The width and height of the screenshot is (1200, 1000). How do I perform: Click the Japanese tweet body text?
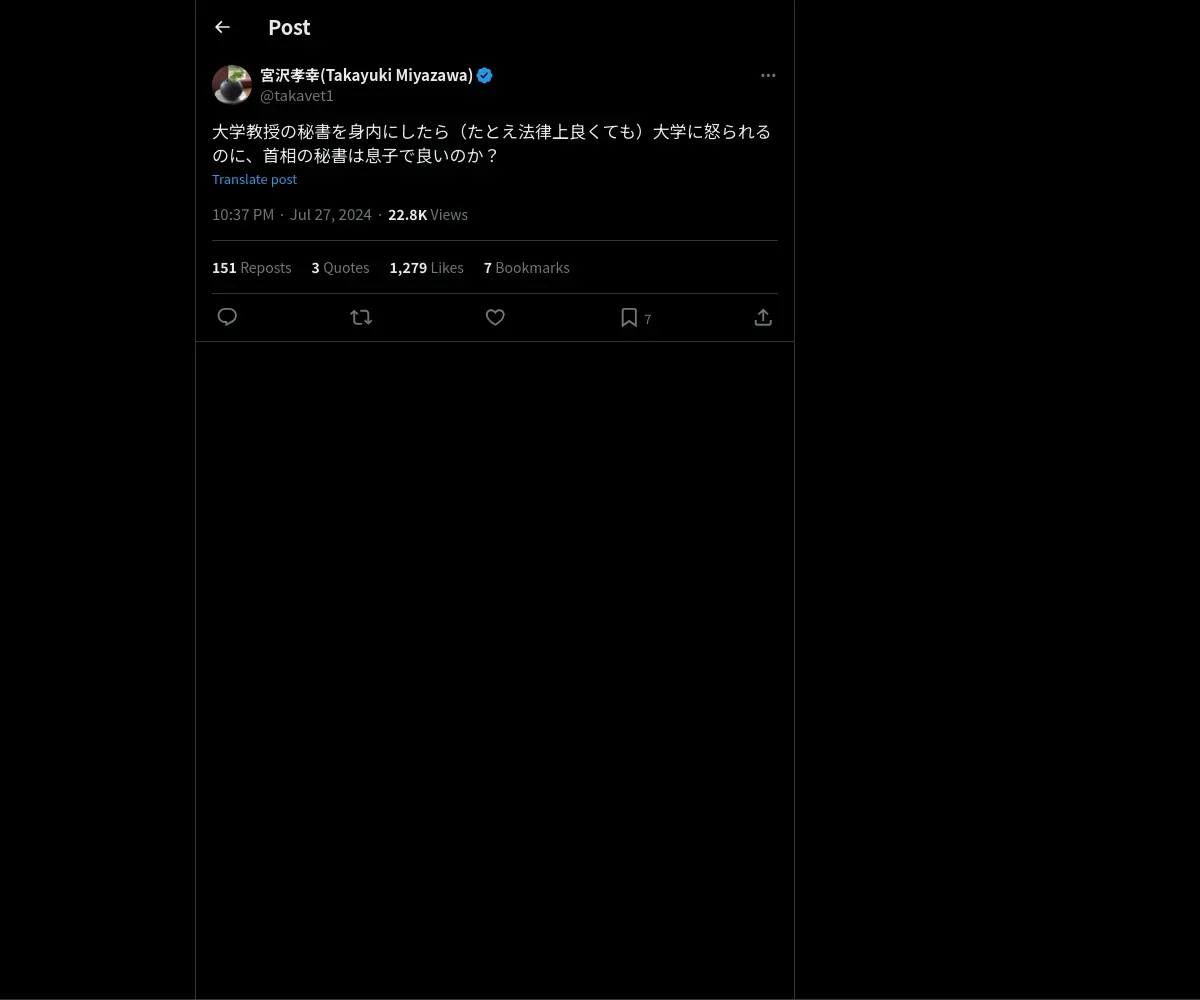(491, 143)
